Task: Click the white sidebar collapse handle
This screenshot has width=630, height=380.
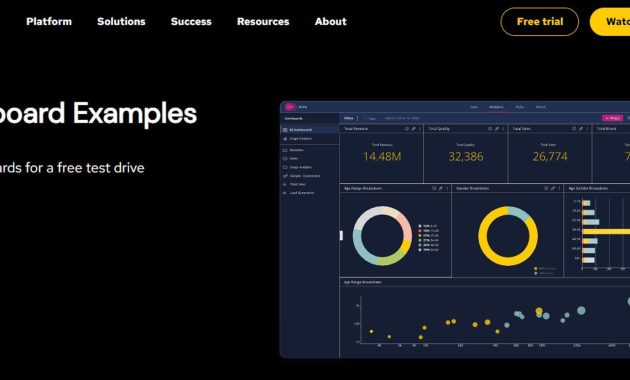Action: (x=342, y=235)
